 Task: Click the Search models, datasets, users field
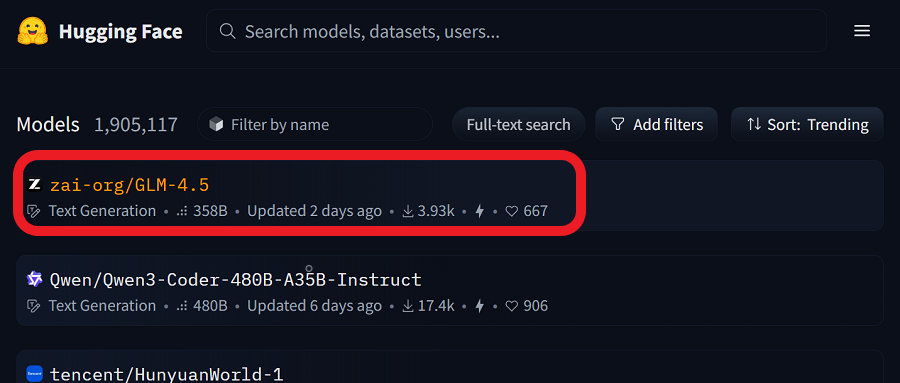(516, 31)
